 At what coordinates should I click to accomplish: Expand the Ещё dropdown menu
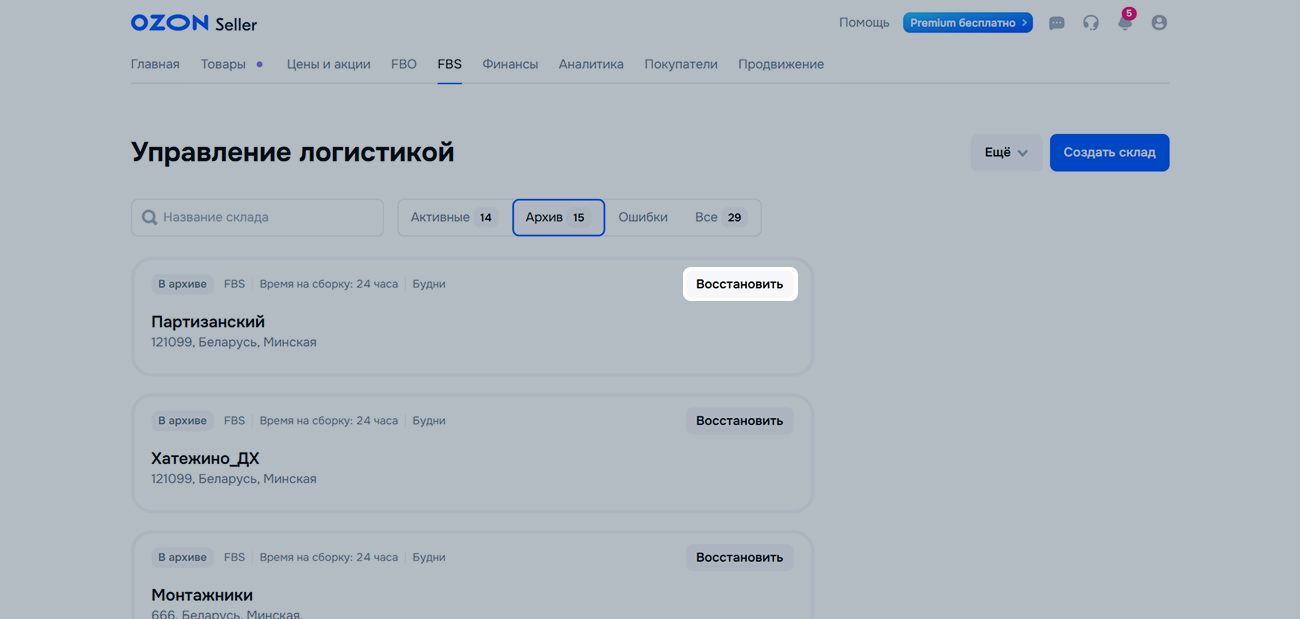[1005, 153]
